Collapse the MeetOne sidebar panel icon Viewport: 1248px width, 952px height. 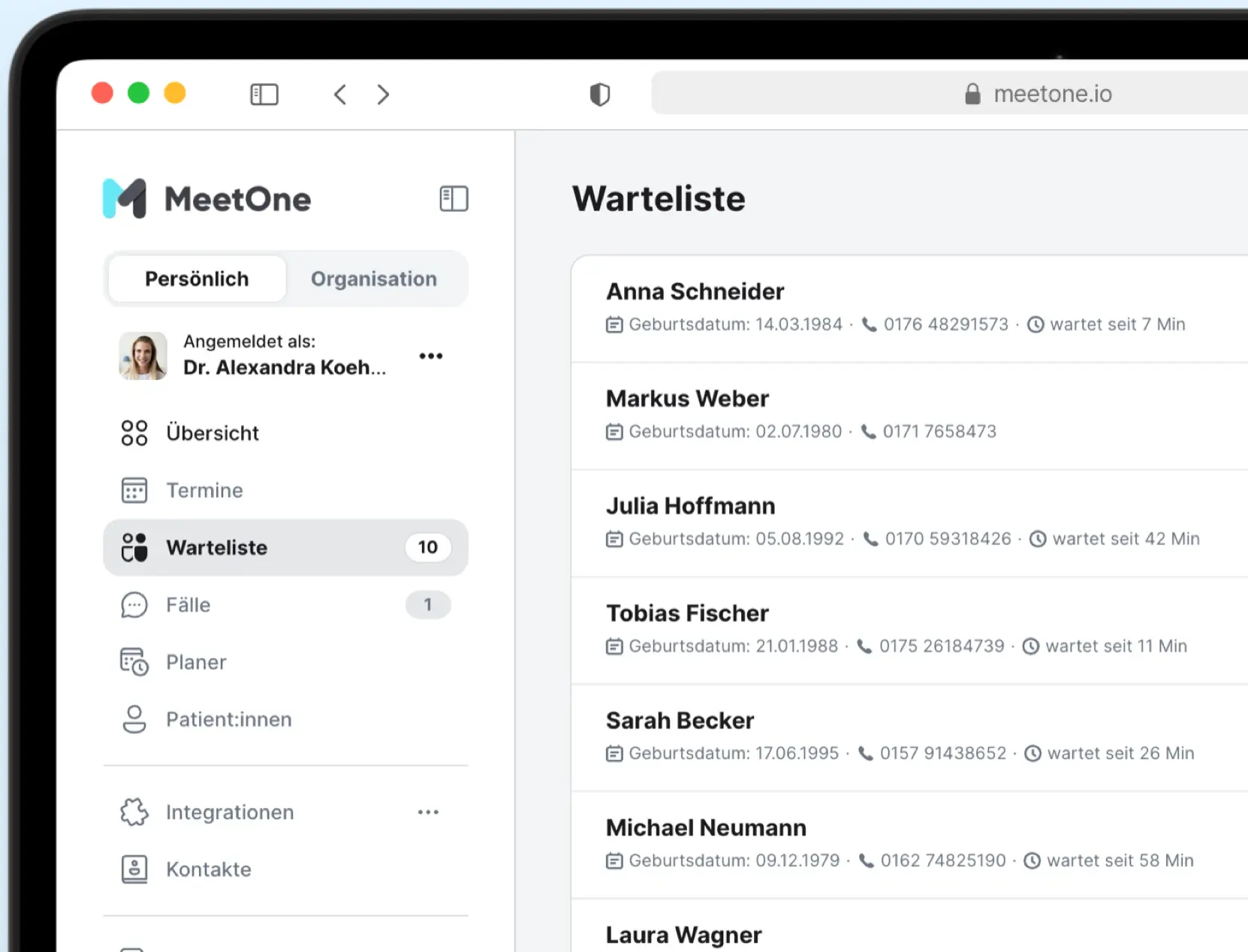(454, 199)
